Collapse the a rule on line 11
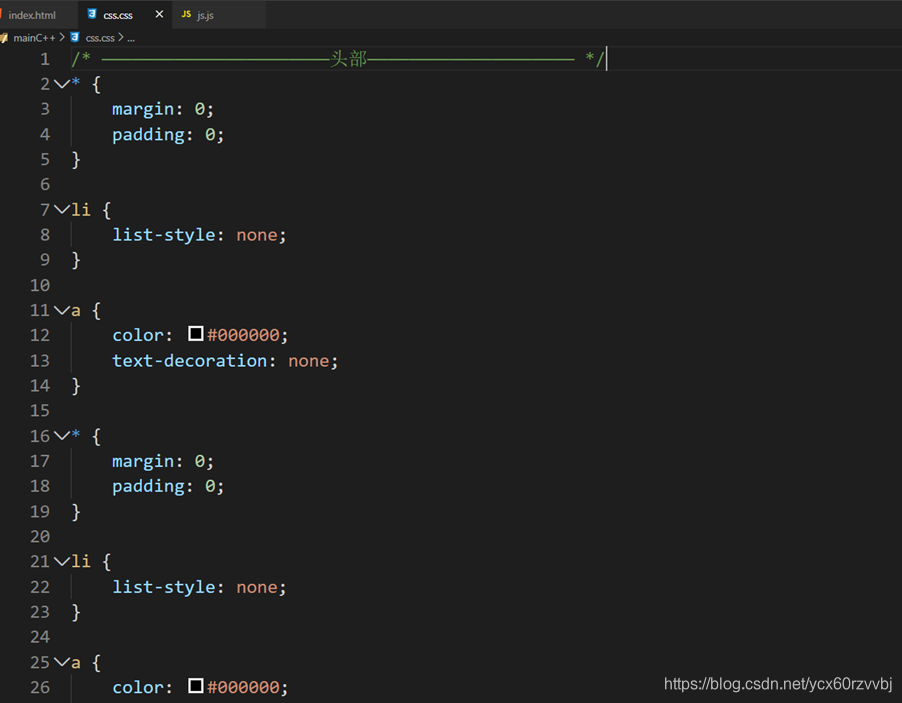Image resolution: width=902 pixels, height=703 pixels. coord(63,310)
